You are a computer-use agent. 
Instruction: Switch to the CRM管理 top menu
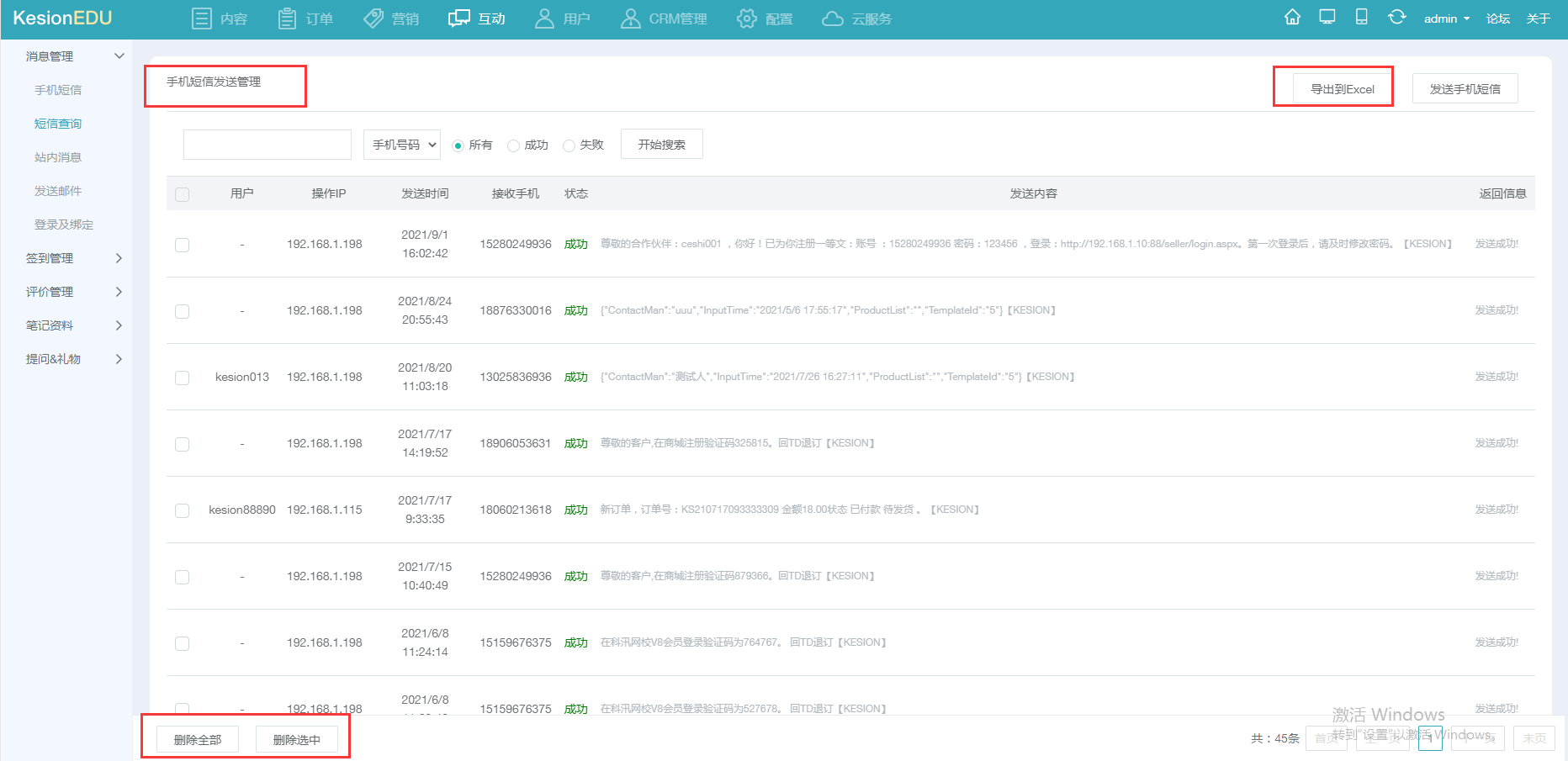point(664,18)
